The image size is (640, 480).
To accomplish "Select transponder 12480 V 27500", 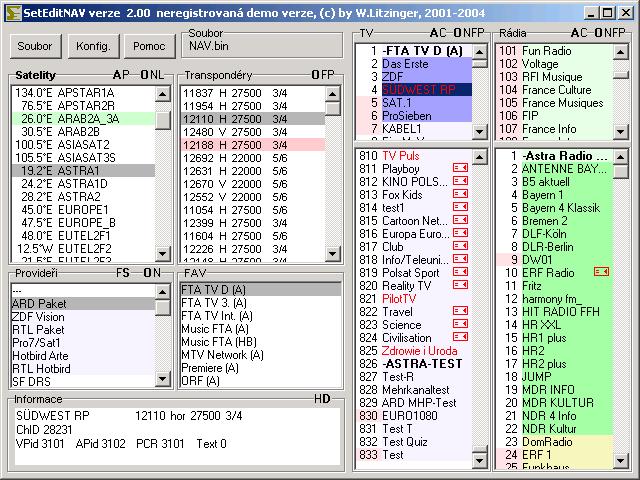I will pos(253,132).
